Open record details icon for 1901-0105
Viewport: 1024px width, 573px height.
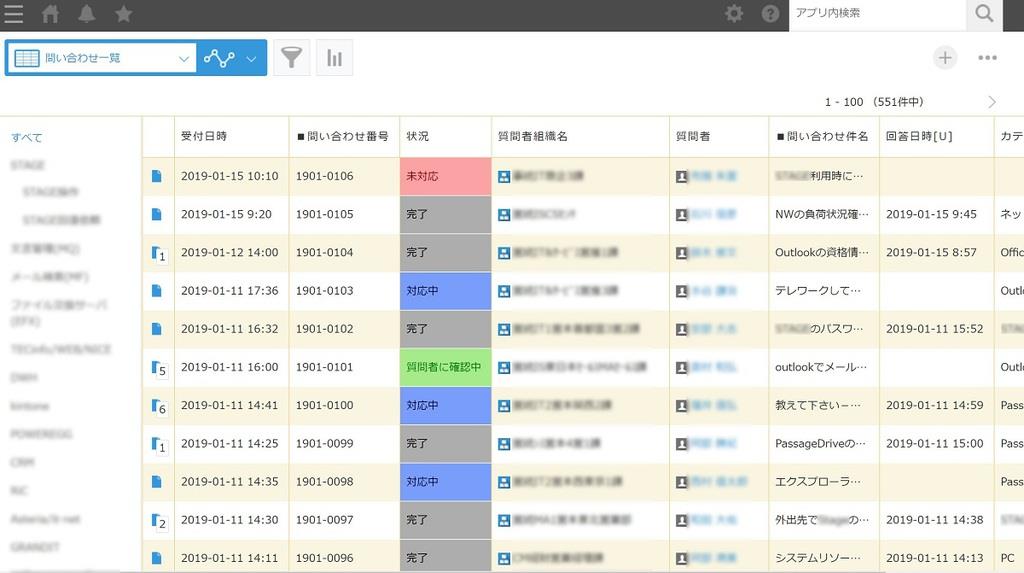[x=157, y=214]
